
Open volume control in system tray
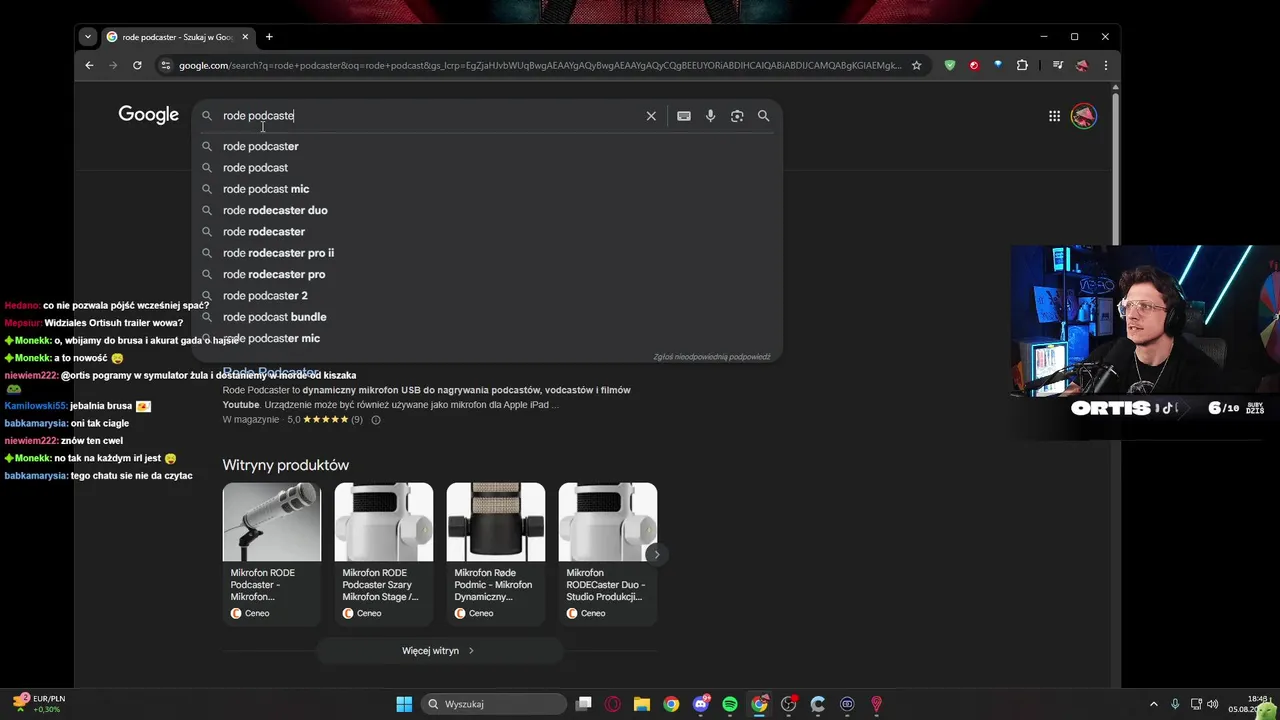pos(1212,704)
